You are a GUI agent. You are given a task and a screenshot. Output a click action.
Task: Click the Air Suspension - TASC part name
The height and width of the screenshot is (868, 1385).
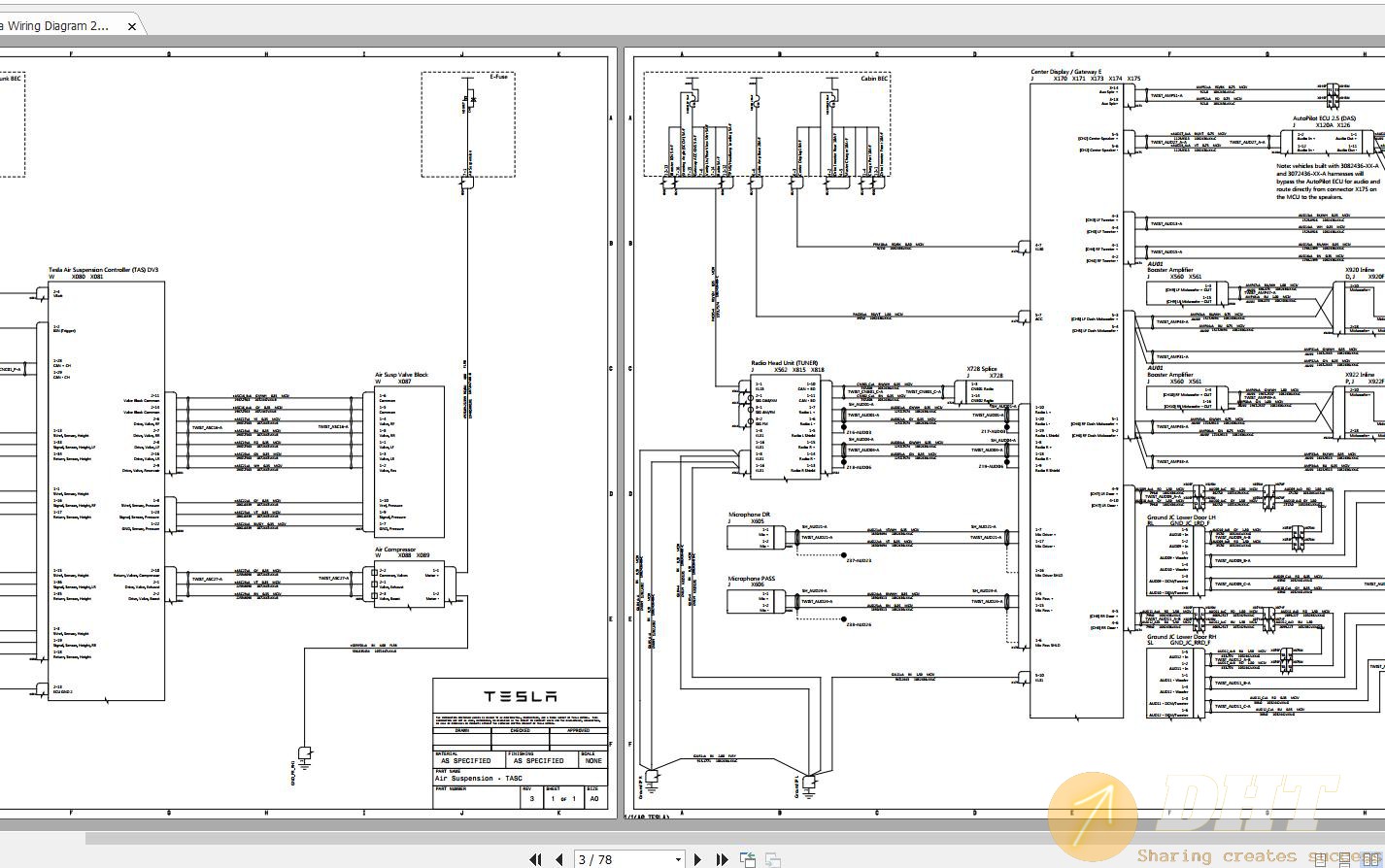478,779
